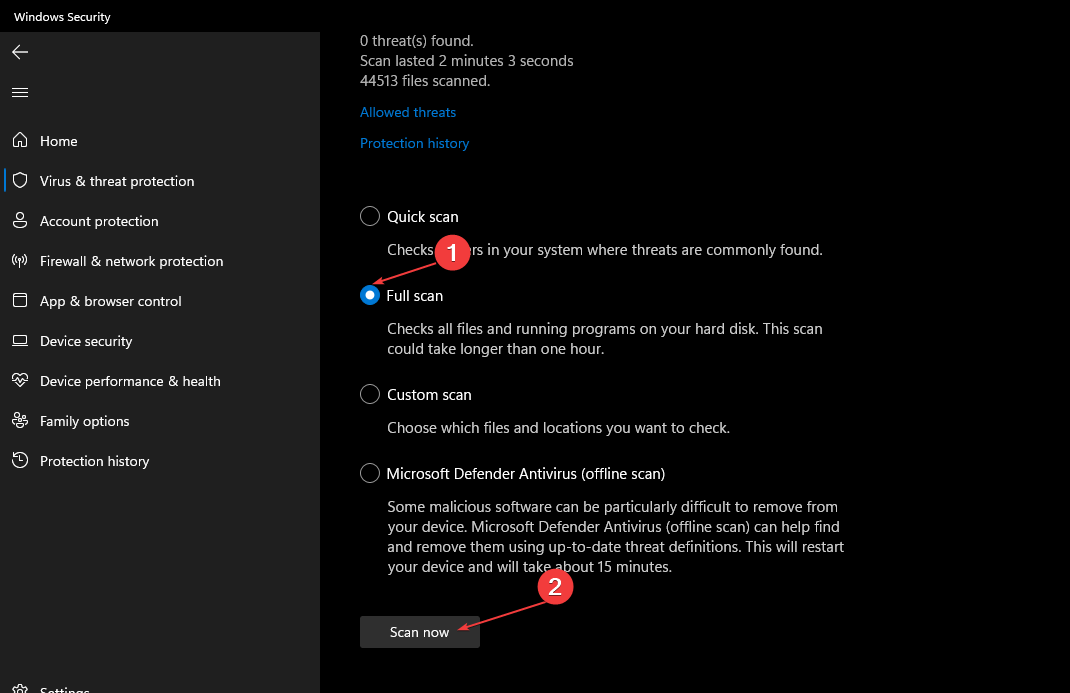Navigate back with the arrow button
The width and height of the screenshot is (1070, 693).
click(x=19, y=52)
